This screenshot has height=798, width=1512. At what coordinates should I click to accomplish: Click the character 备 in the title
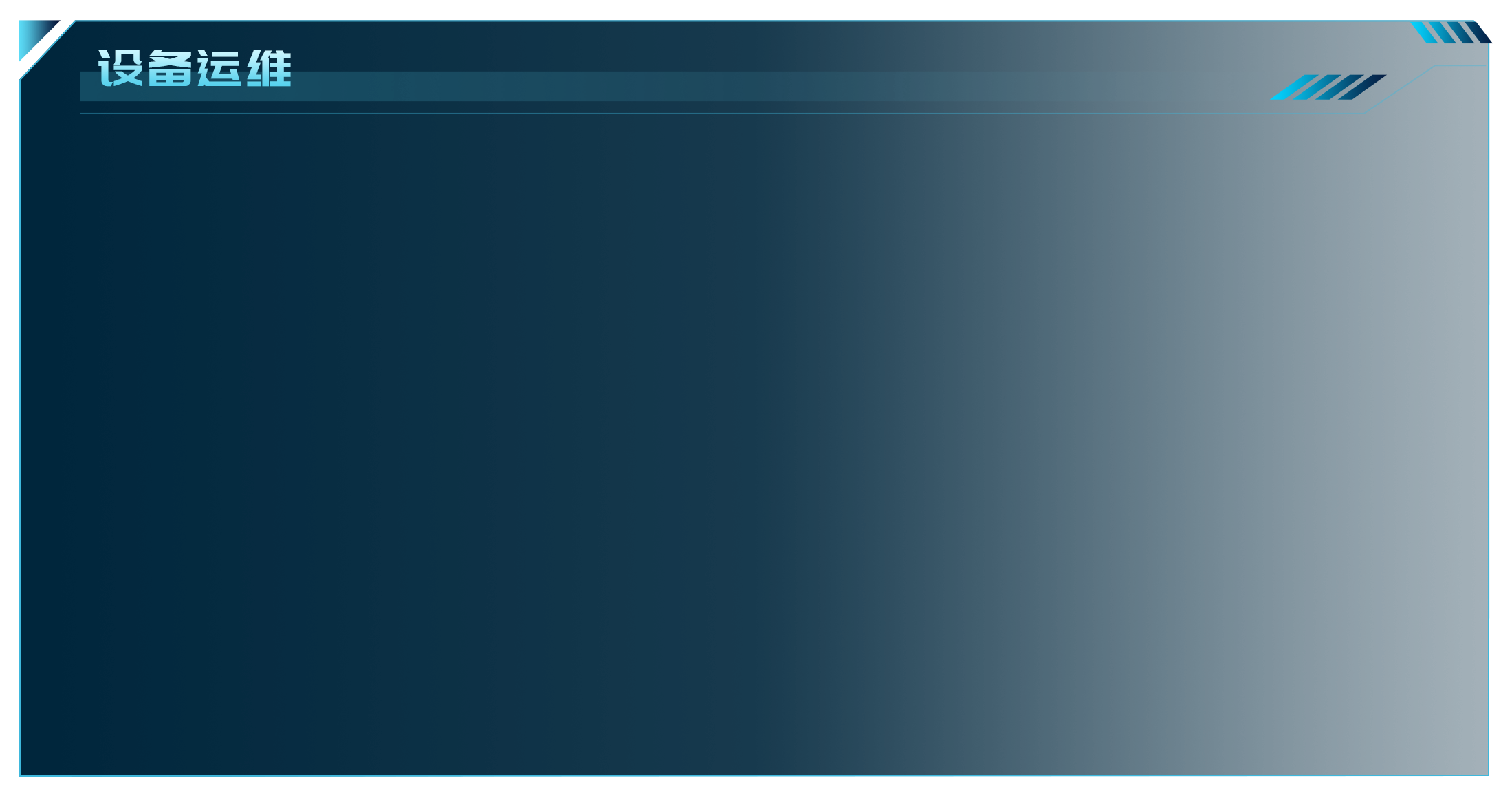170,68
